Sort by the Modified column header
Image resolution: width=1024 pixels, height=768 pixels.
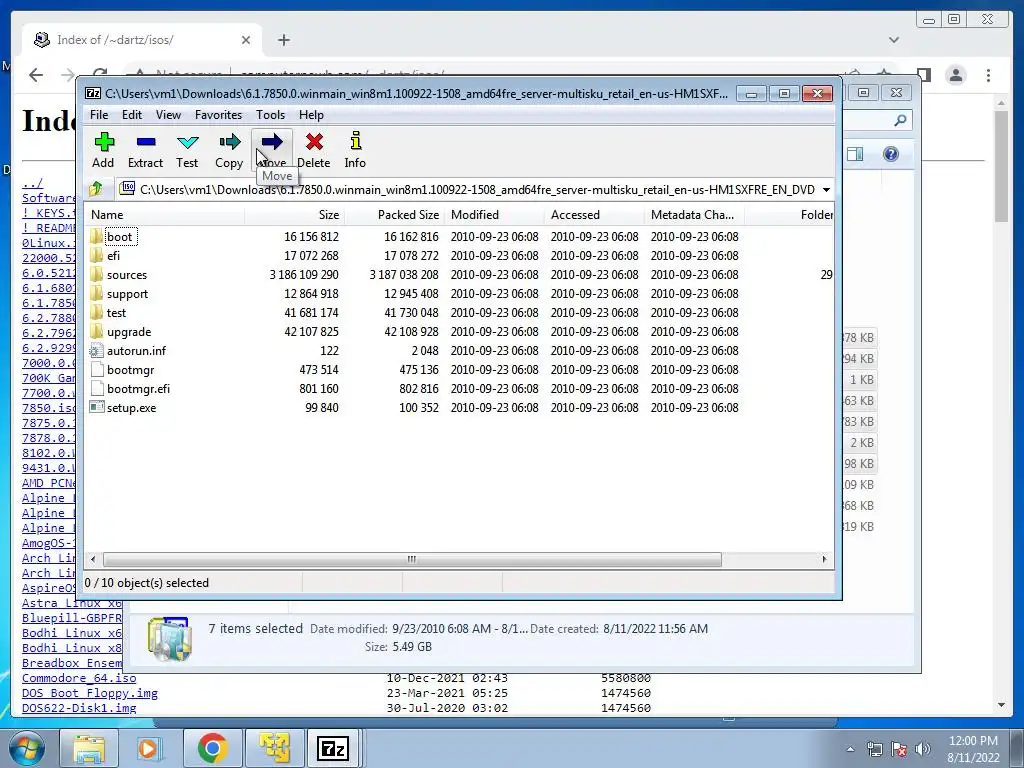[494, 215]
